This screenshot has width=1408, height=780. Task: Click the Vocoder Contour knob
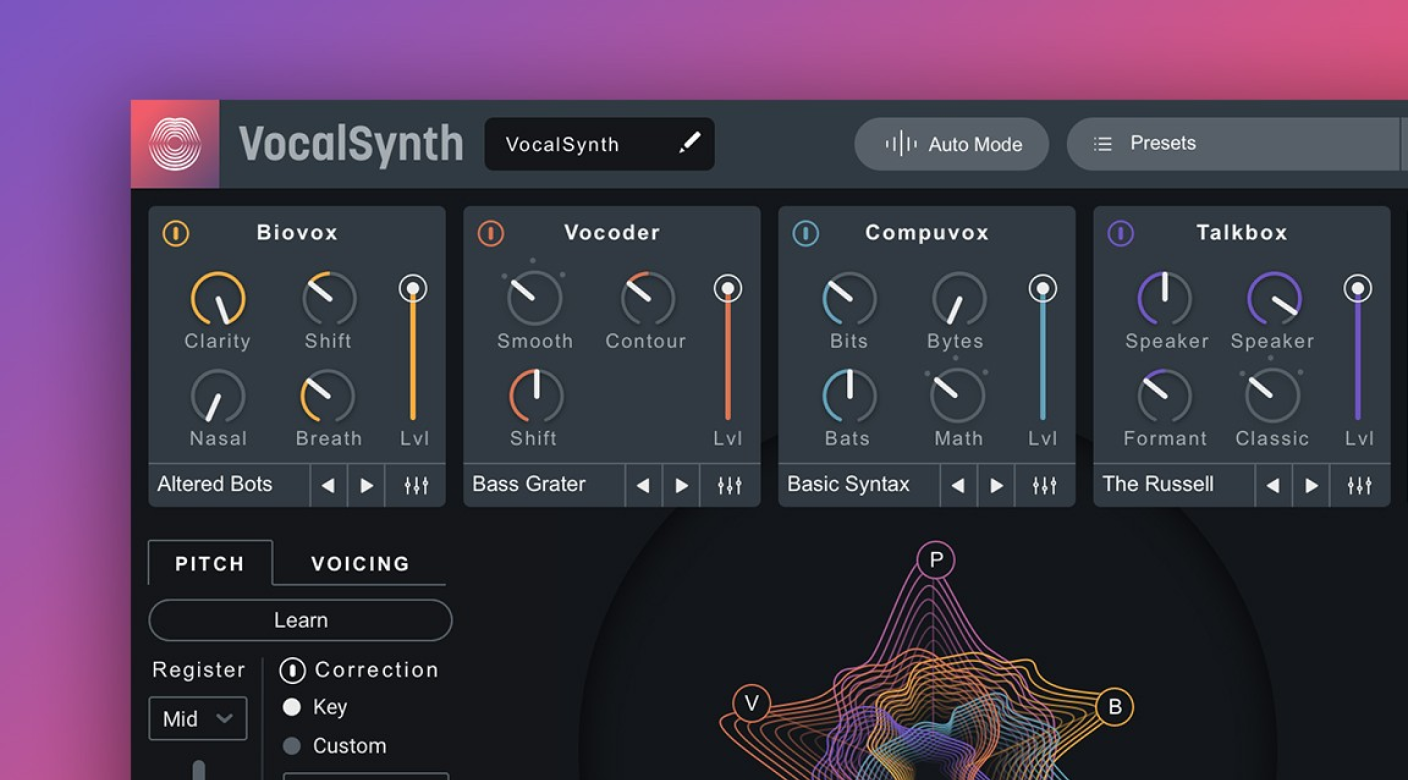647,299
